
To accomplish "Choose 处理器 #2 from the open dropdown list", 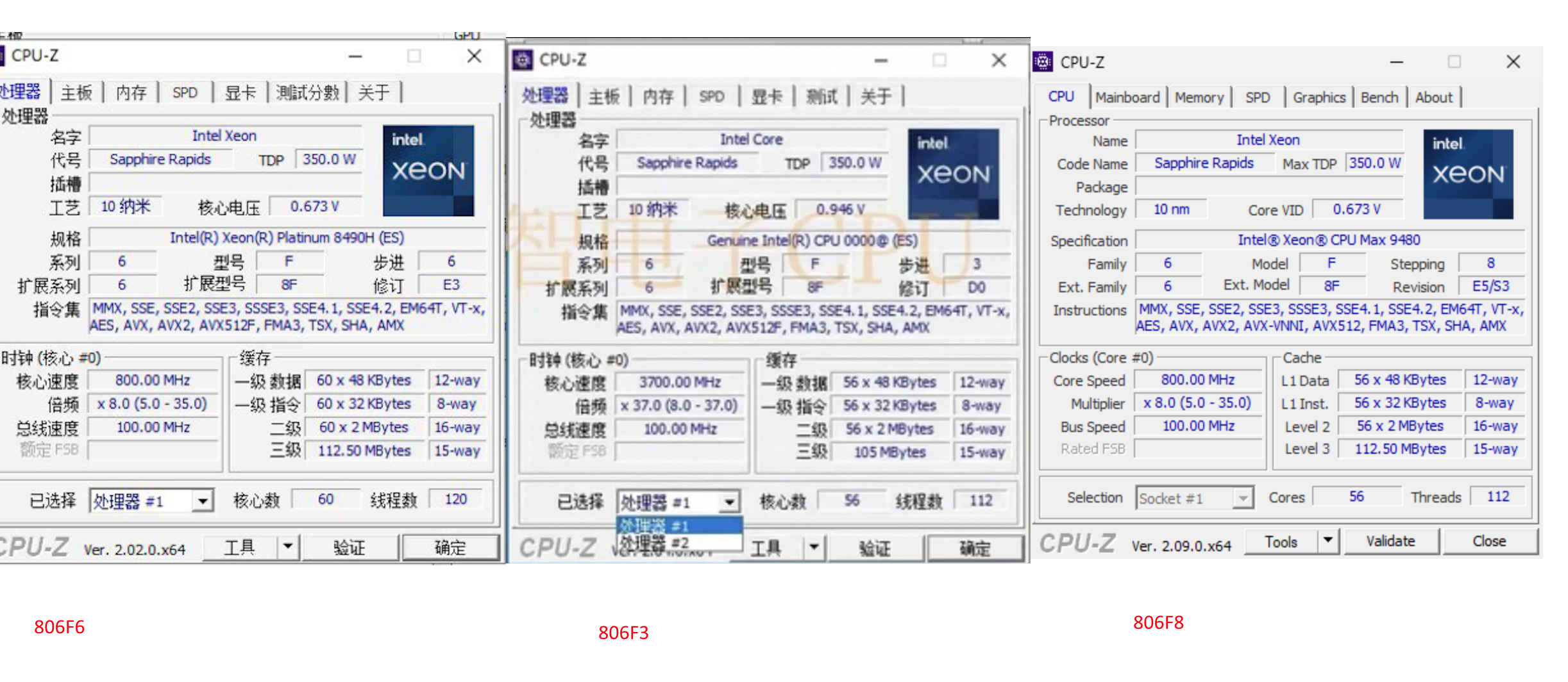I will pos(679,543).
